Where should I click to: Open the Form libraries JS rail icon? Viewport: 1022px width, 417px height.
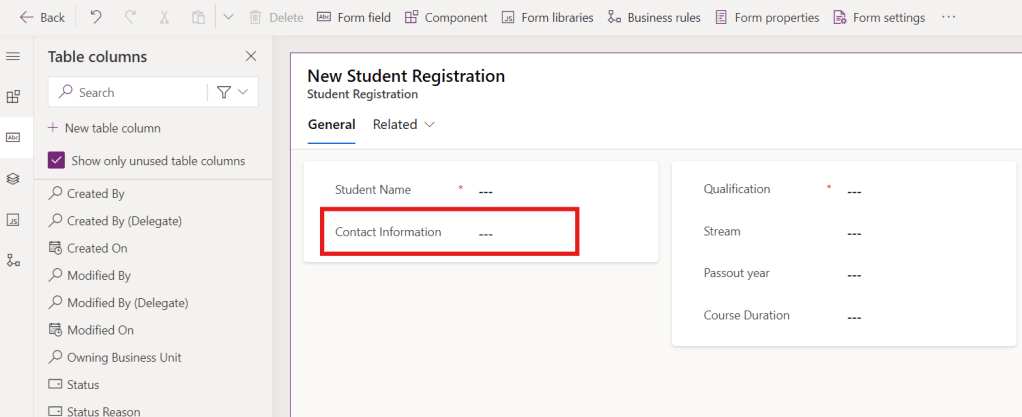(13, 219)
